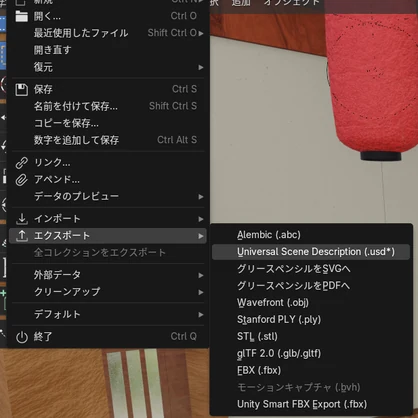This screenshot has width=418, height=418.
Task: Expand the 復元 submenu
Action: point(108,67)
